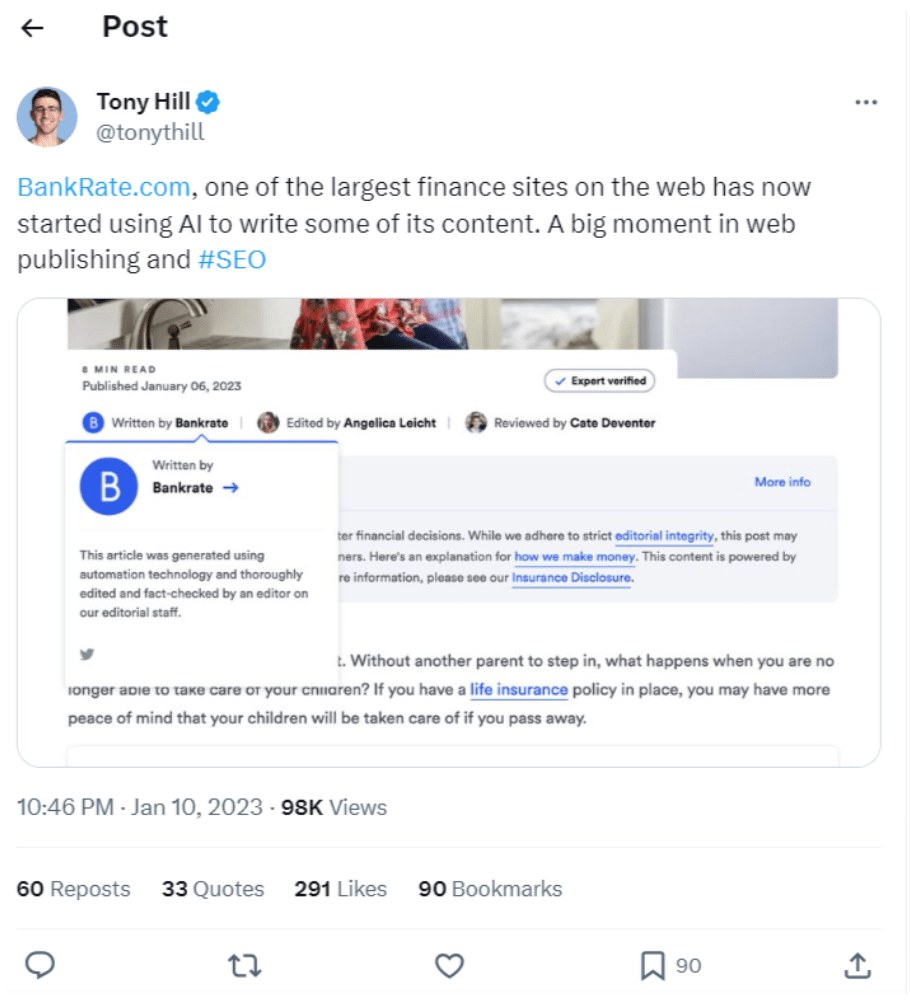The image size is (910, 1004).
Task: Click the #SEO hashtag
Action: [x=232, y=259]
